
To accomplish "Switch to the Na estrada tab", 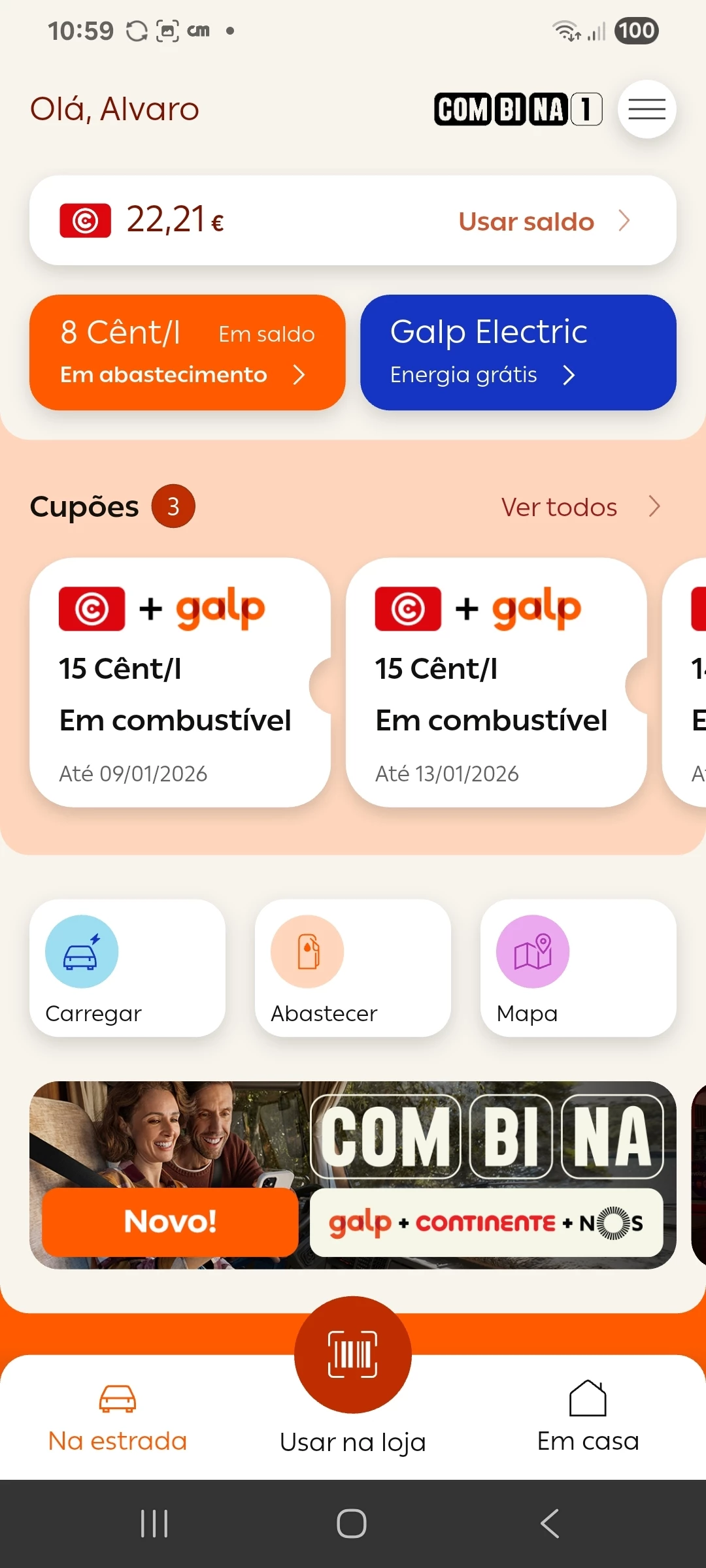I will (x=118, y=1416).
